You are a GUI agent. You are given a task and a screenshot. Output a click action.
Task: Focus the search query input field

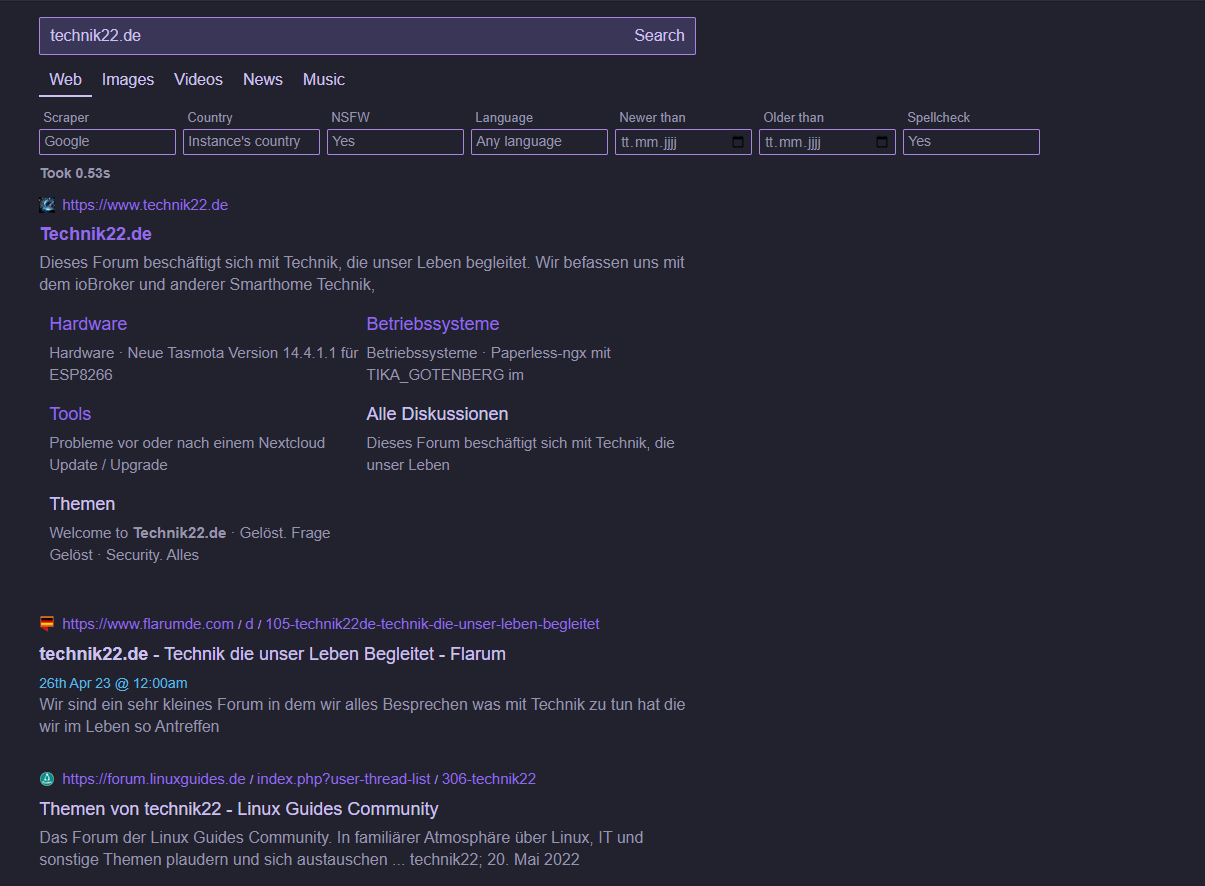[332, 36]
